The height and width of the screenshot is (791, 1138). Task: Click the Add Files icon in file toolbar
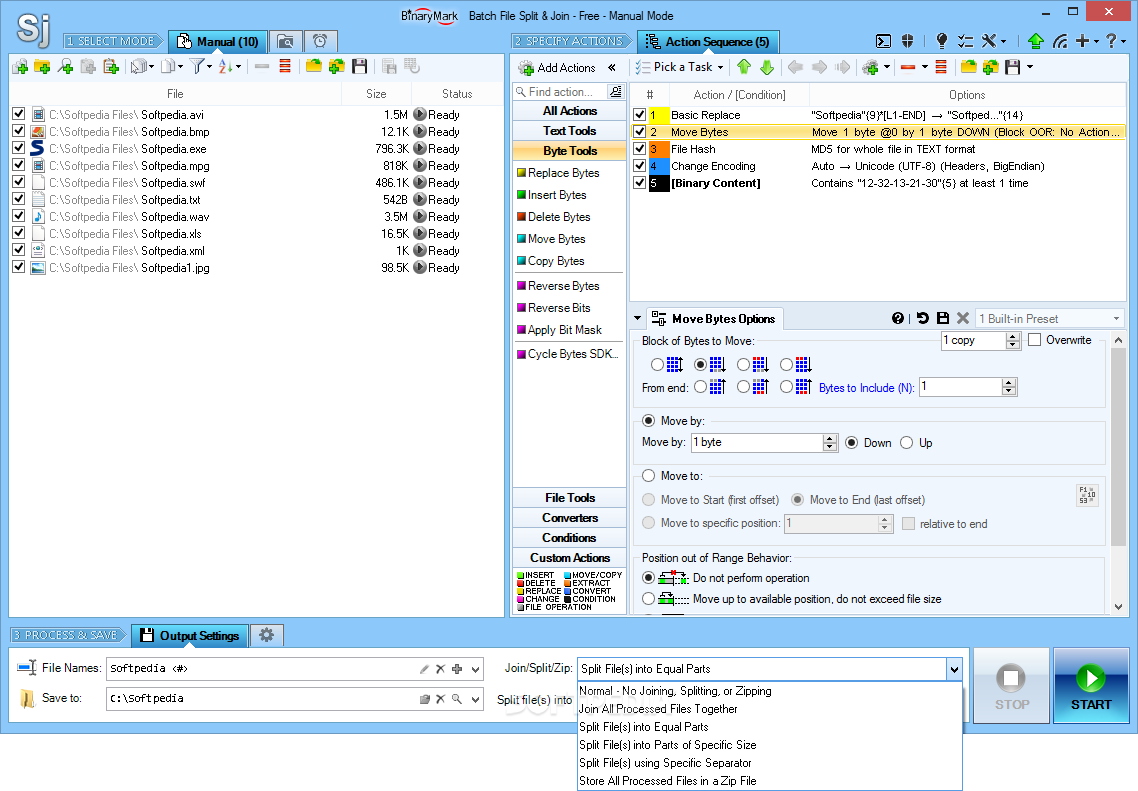[20, 67]
